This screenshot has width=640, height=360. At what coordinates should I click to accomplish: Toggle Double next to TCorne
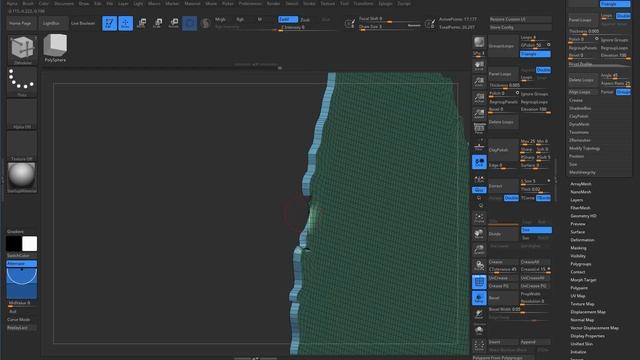click(x=511, y=198)
